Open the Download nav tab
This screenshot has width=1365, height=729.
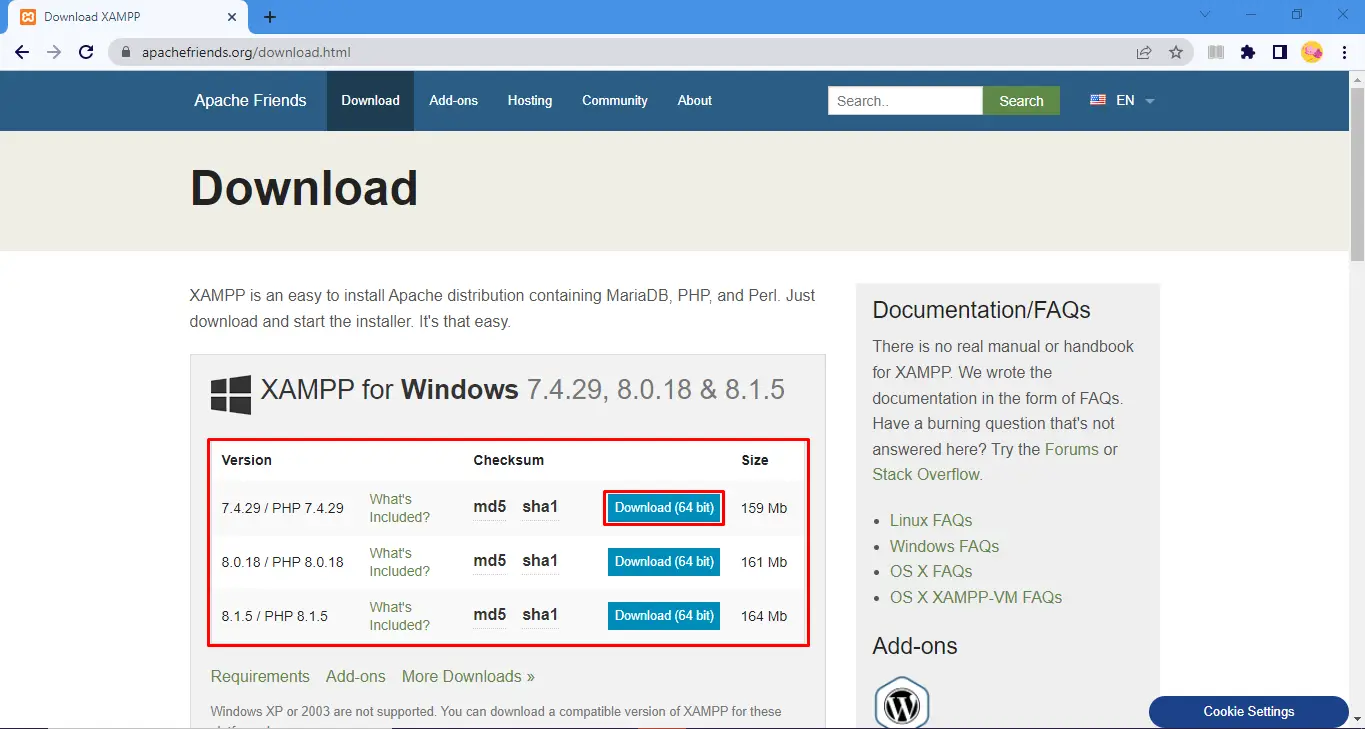click(x=370, y=101)
